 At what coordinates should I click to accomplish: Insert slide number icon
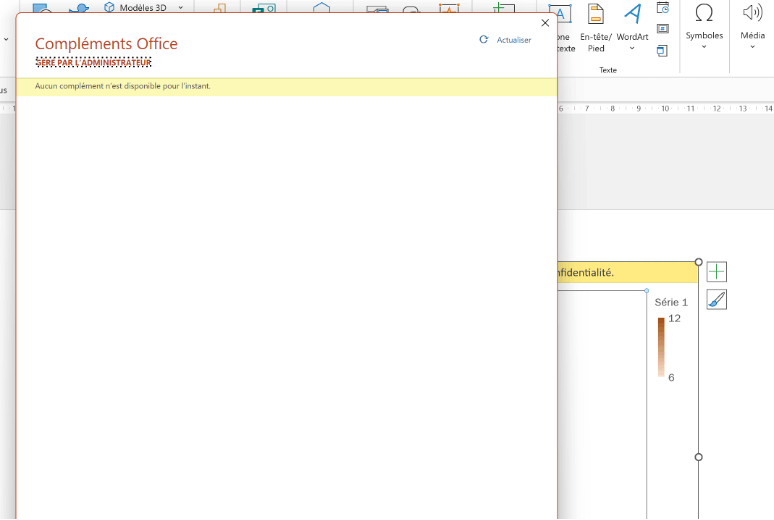tap(663, 29)
